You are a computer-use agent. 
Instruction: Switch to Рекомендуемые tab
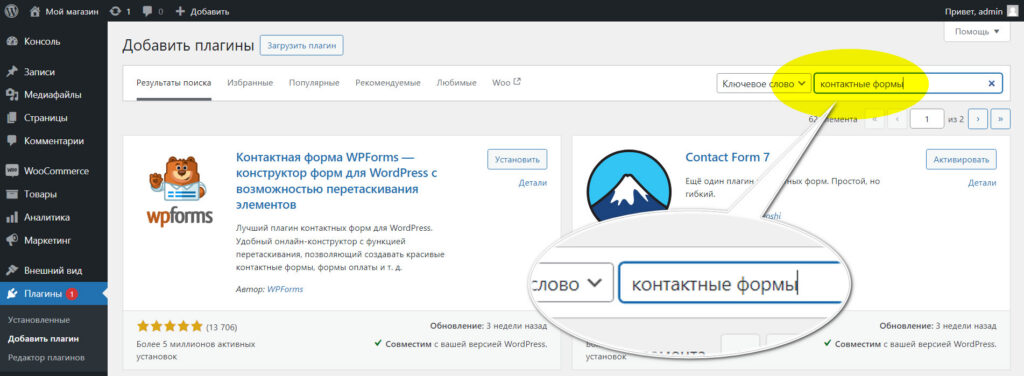tap(388, 83)
